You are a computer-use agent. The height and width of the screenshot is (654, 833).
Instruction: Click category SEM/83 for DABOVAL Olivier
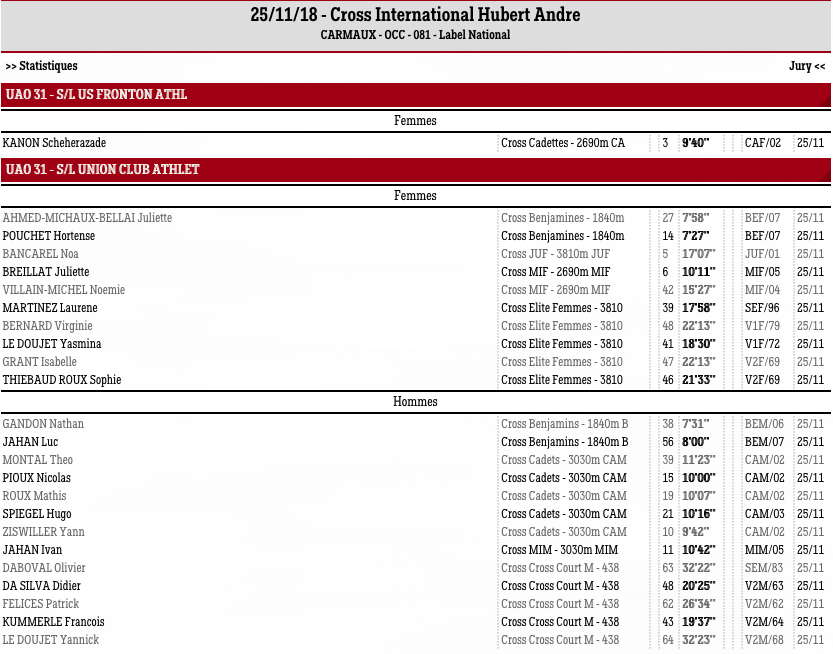click(x=764, y=568)
